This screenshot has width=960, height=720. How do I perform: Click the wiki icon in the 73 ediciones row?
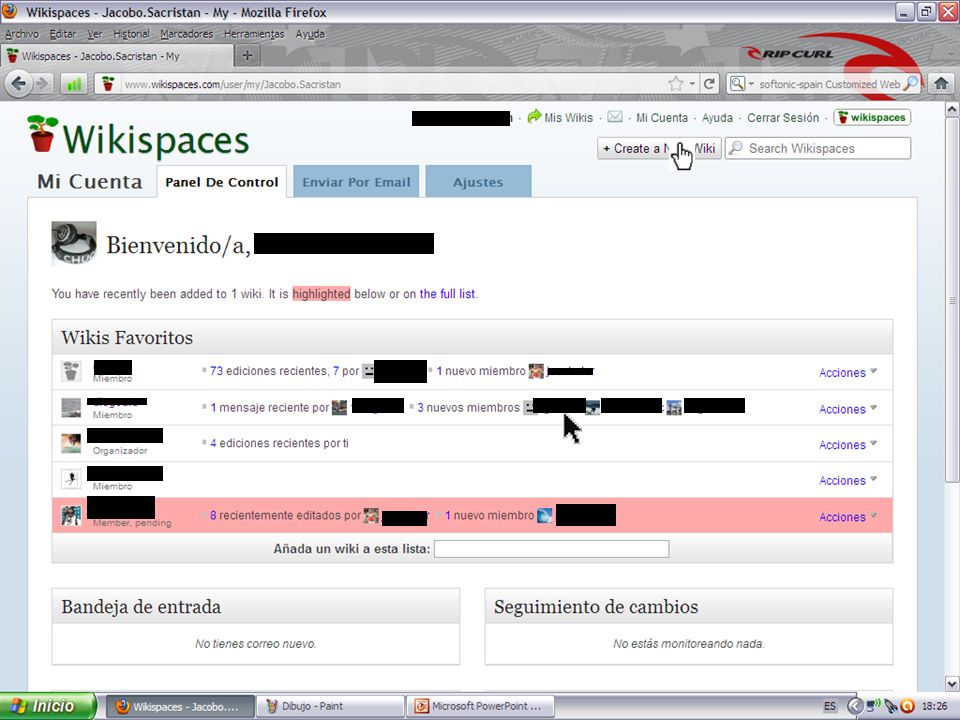71,371
